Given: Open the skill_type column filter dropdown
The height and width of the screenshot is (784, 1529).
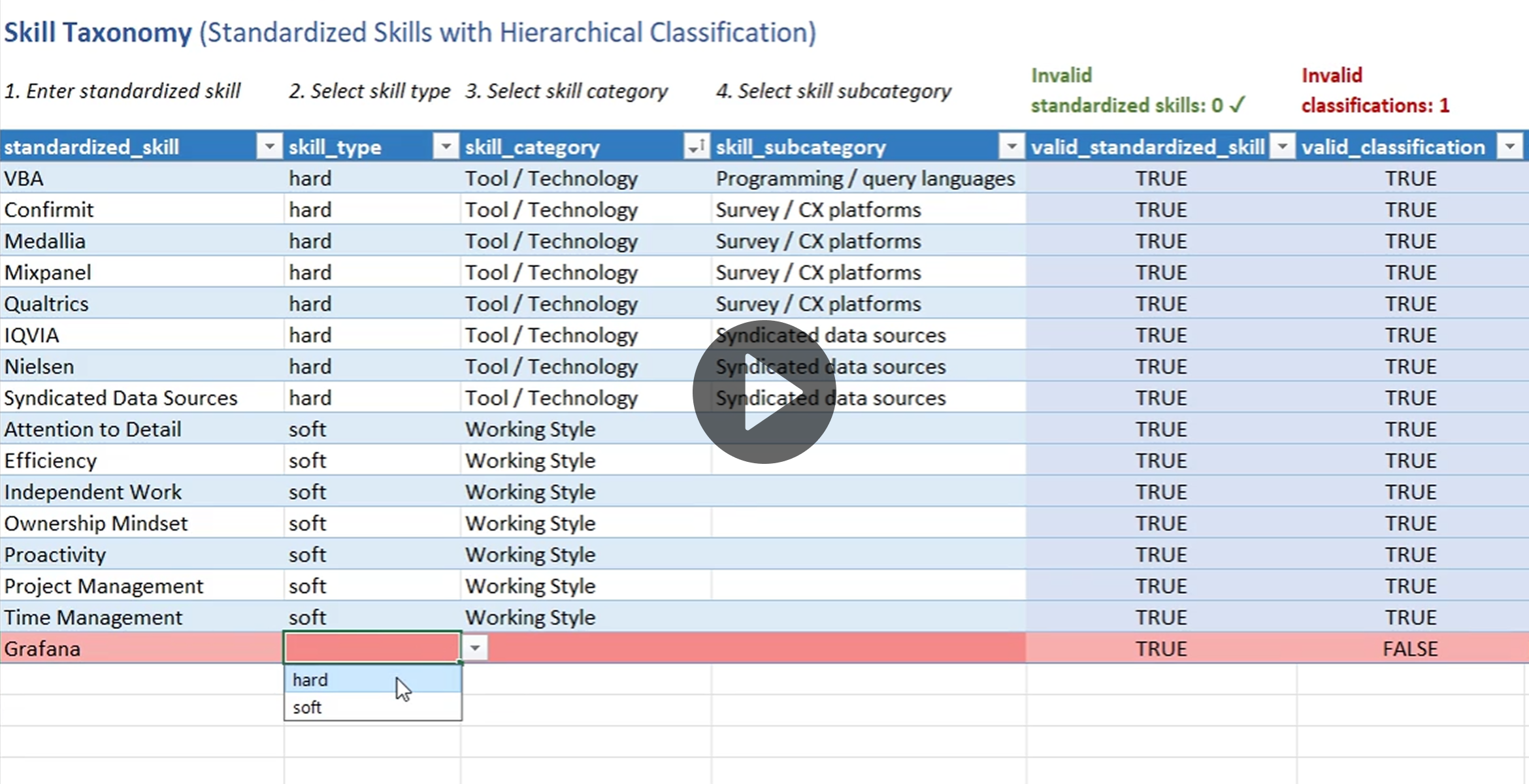Looking at the screenshot, I should [446, 147].
